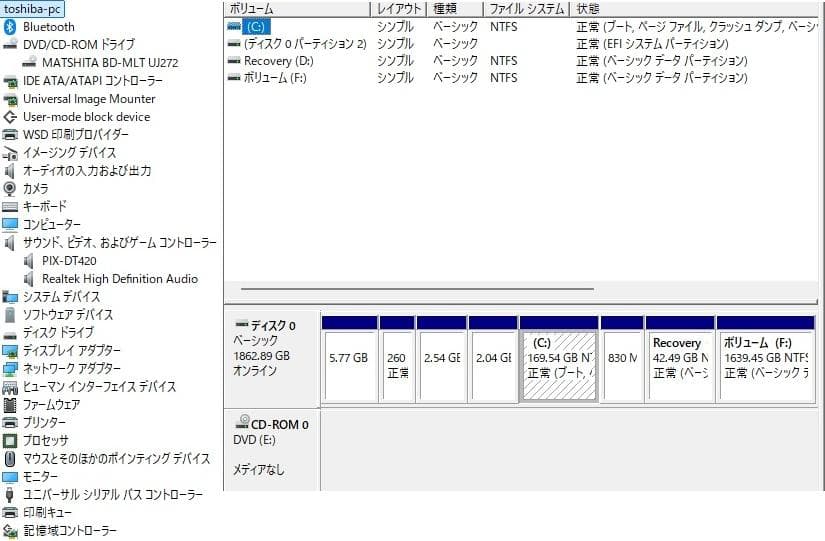Select the ユニバーサル シリアル バス コントローラー USB icon
The width and height of the screenshot is (825, 541).
9,495
